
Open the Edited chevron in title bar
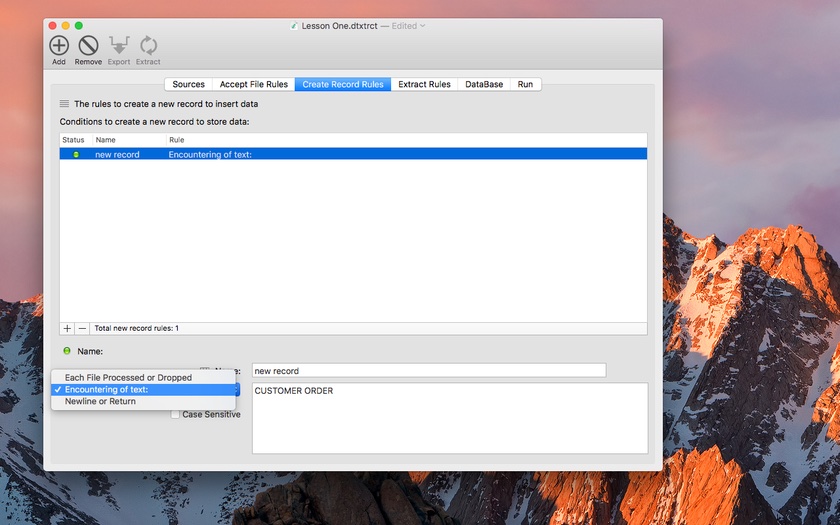coord(423,26)
